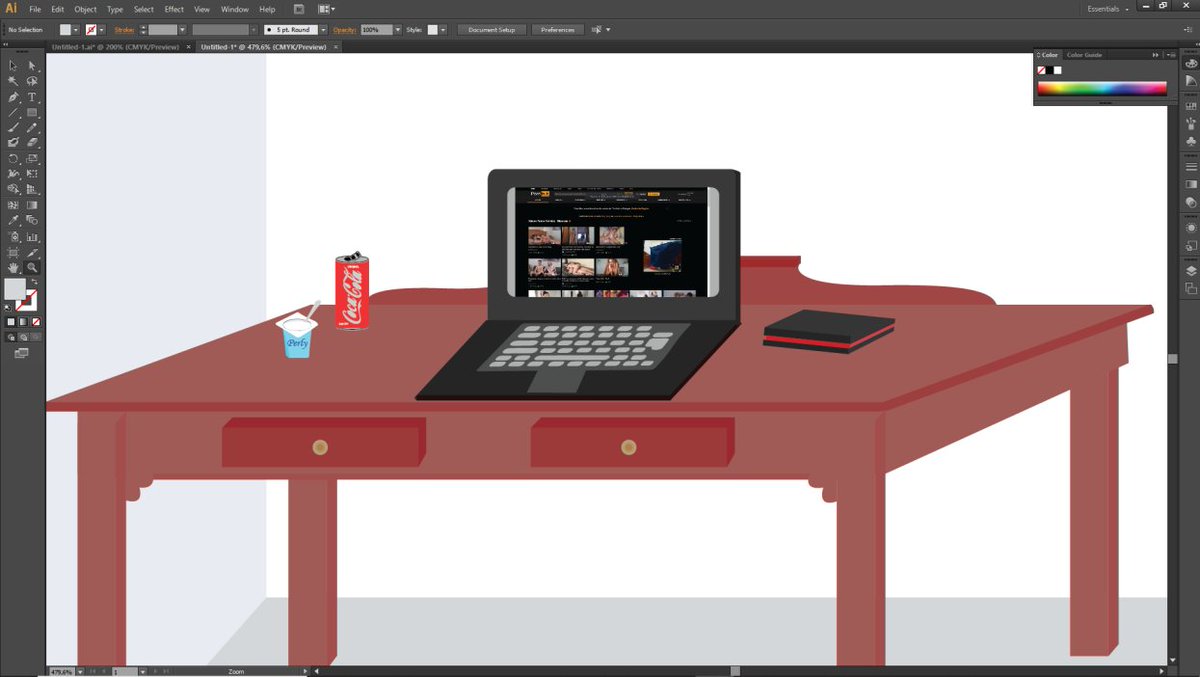Select the Rectangle tool
The width and height of the screenshot is (1200, 677).
click(32, 112)
